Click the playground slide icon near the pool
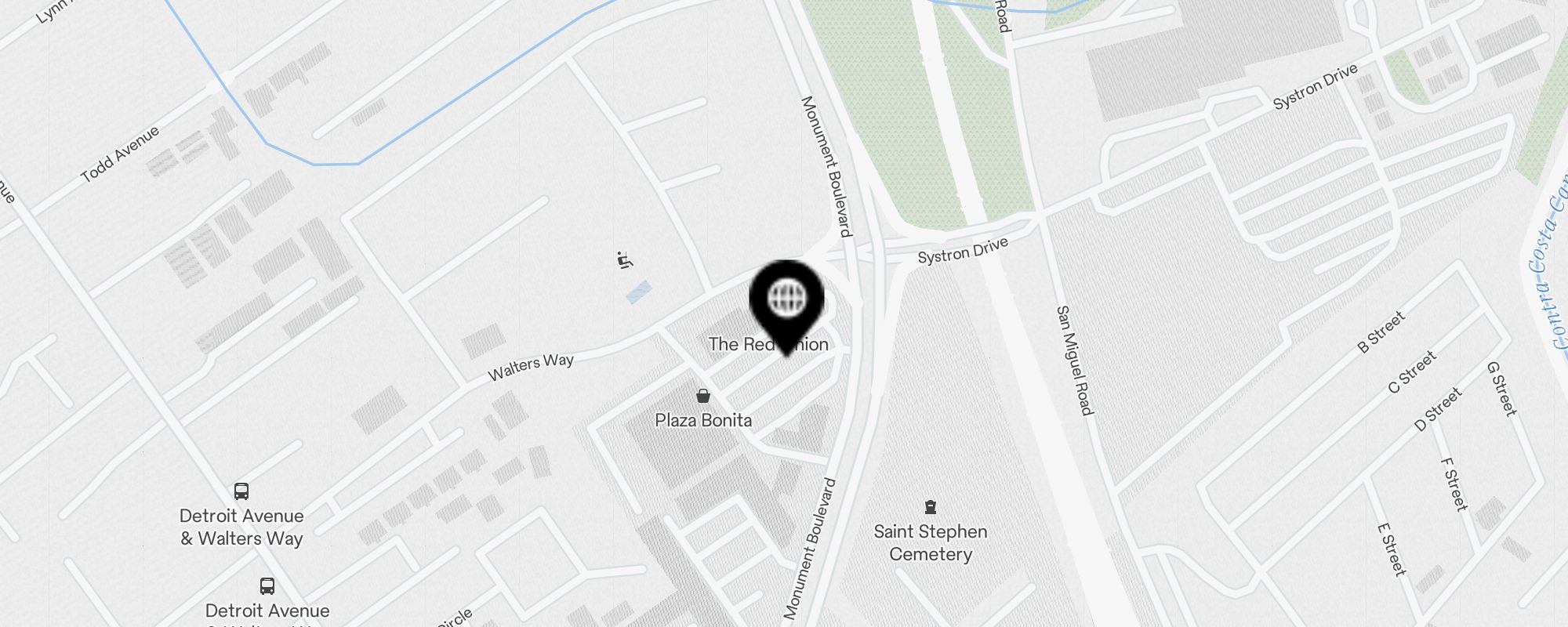 (x=625, y=260)
